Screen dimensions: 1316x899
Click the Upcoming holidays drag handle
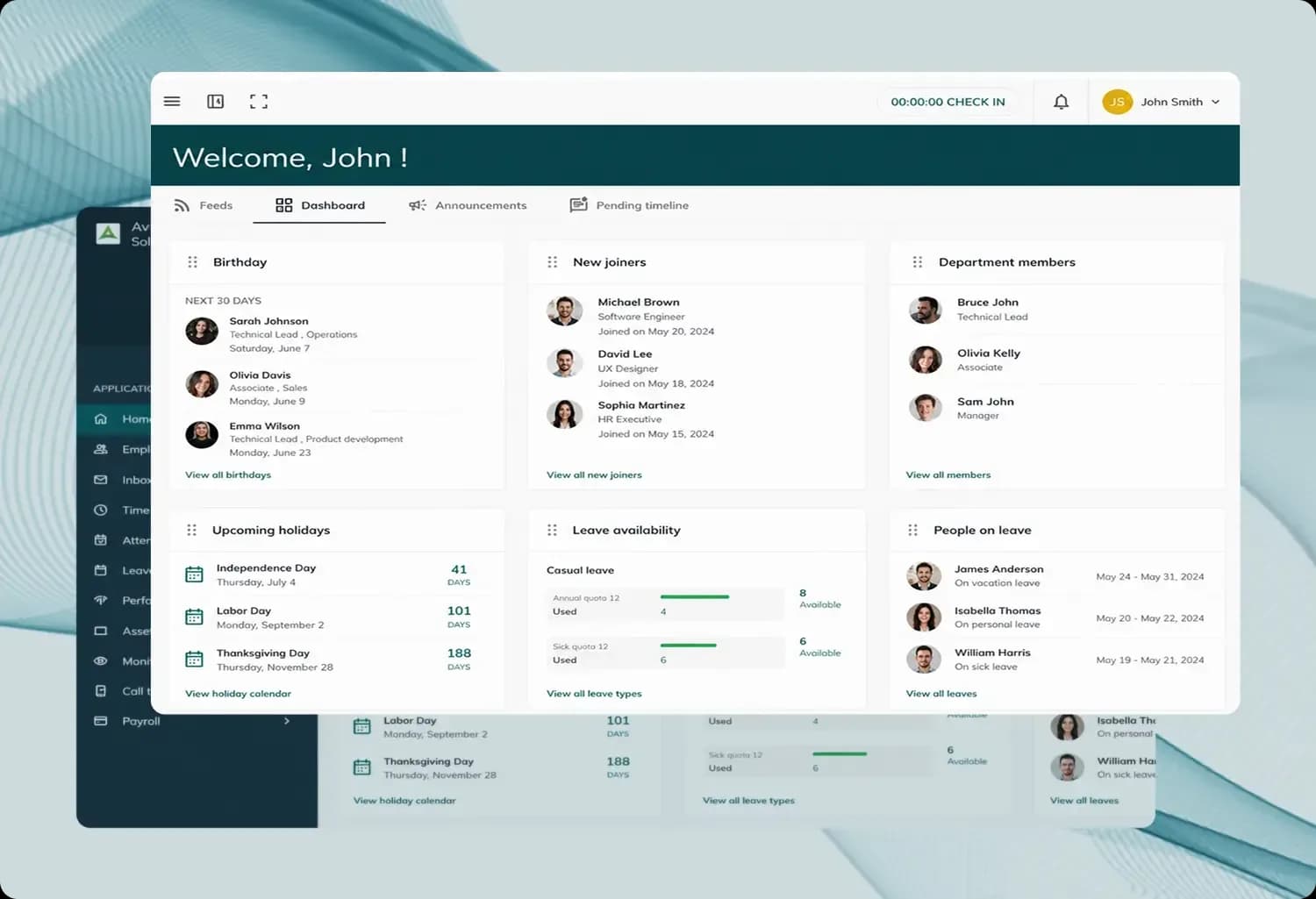(191, 530)
